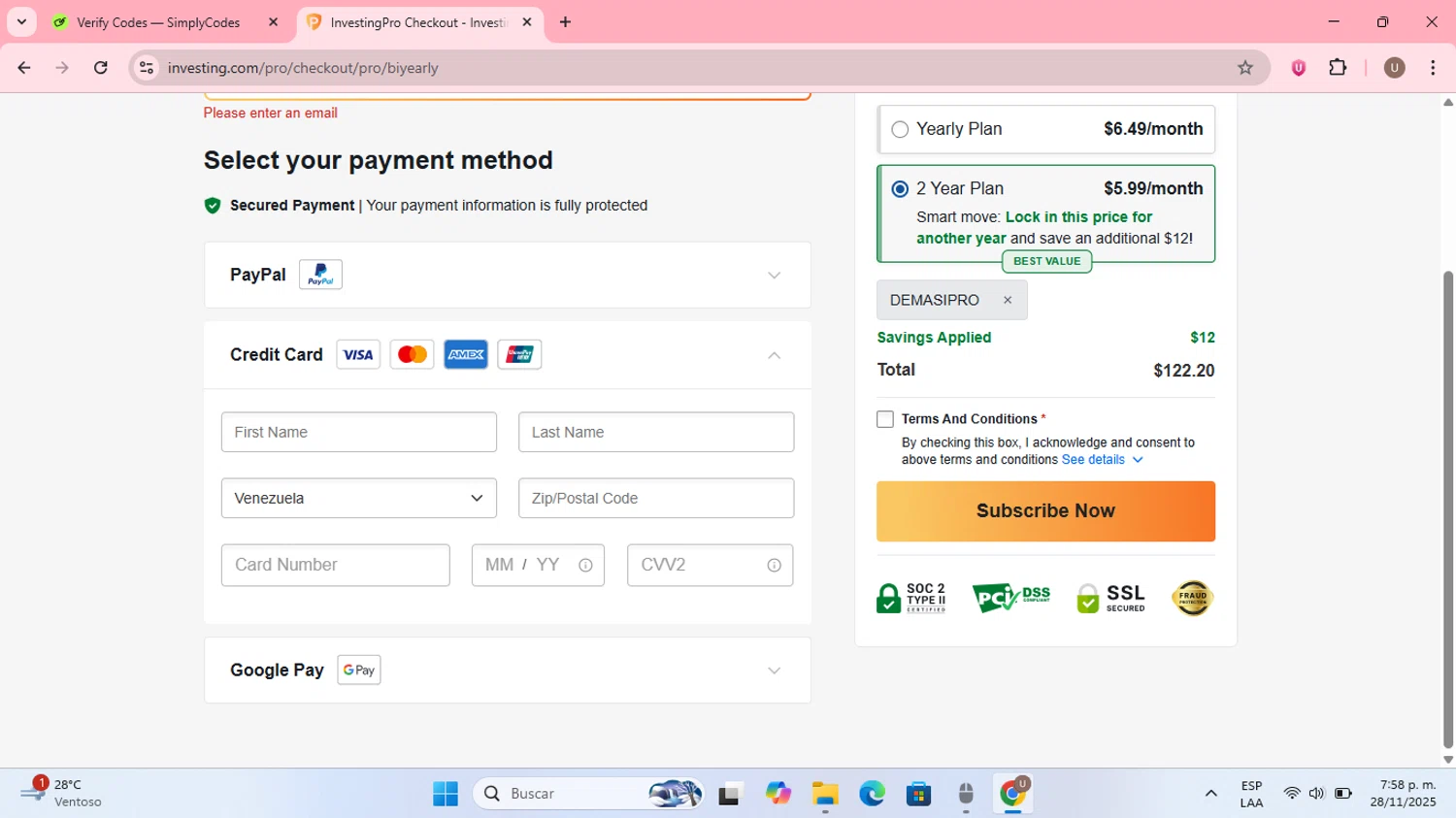Close the InvestingPro Checkout tab
The height and width of the screenshot is (818, 1456).
pos(527,22)
